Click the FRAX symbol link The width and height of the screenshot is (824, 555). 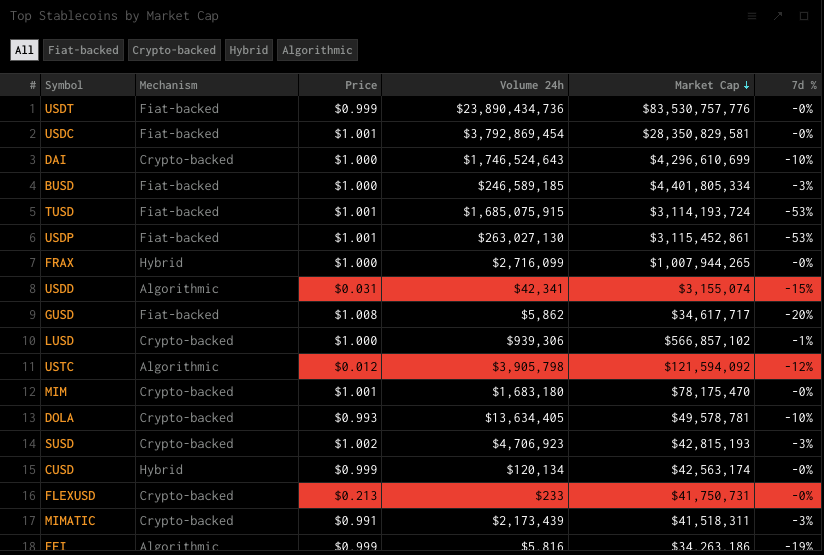[x=60, y=263]
